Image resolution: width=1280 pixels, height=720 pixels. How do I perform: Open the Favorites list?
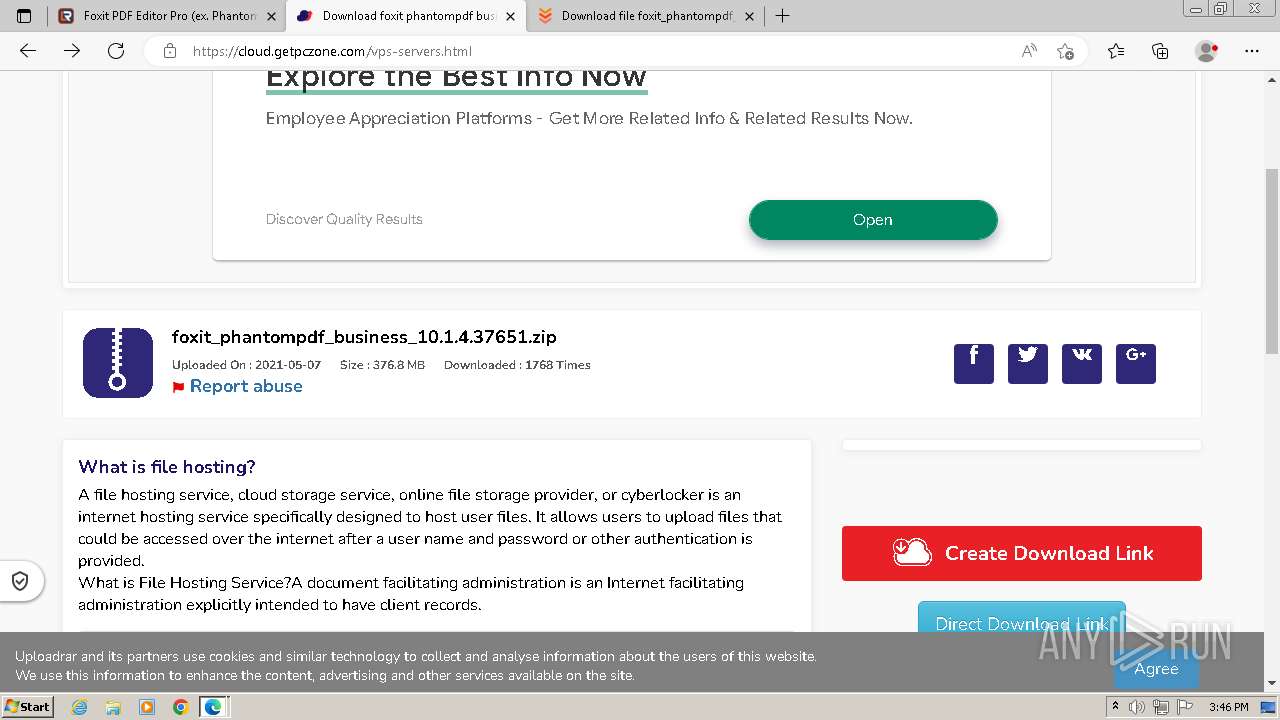(1116, 51)
